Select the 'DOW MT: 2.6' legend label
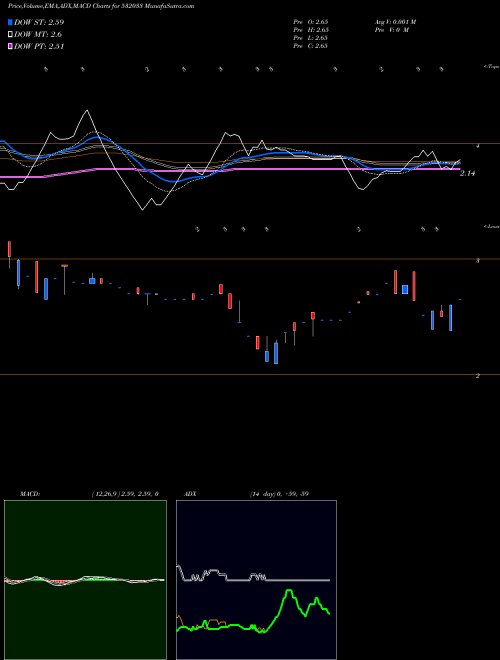The width and height of the screenshot is (500, 660). [x=38, y=35]
